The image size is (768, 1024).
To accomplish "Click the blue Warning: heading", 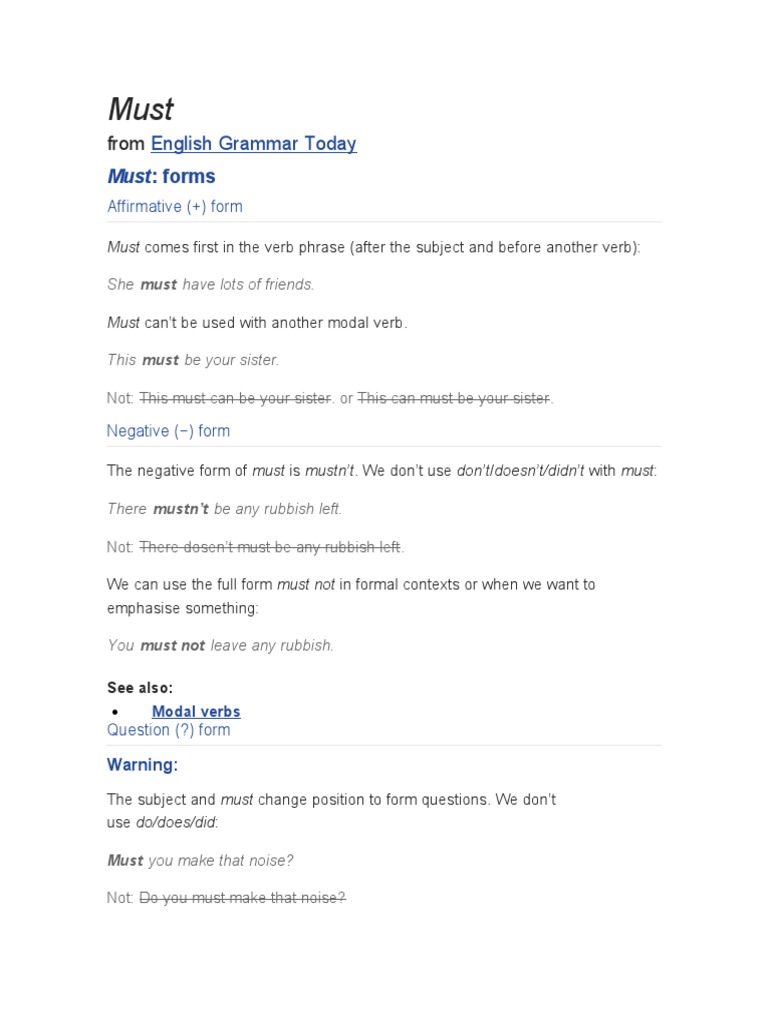I will click(x=142, y=765).
